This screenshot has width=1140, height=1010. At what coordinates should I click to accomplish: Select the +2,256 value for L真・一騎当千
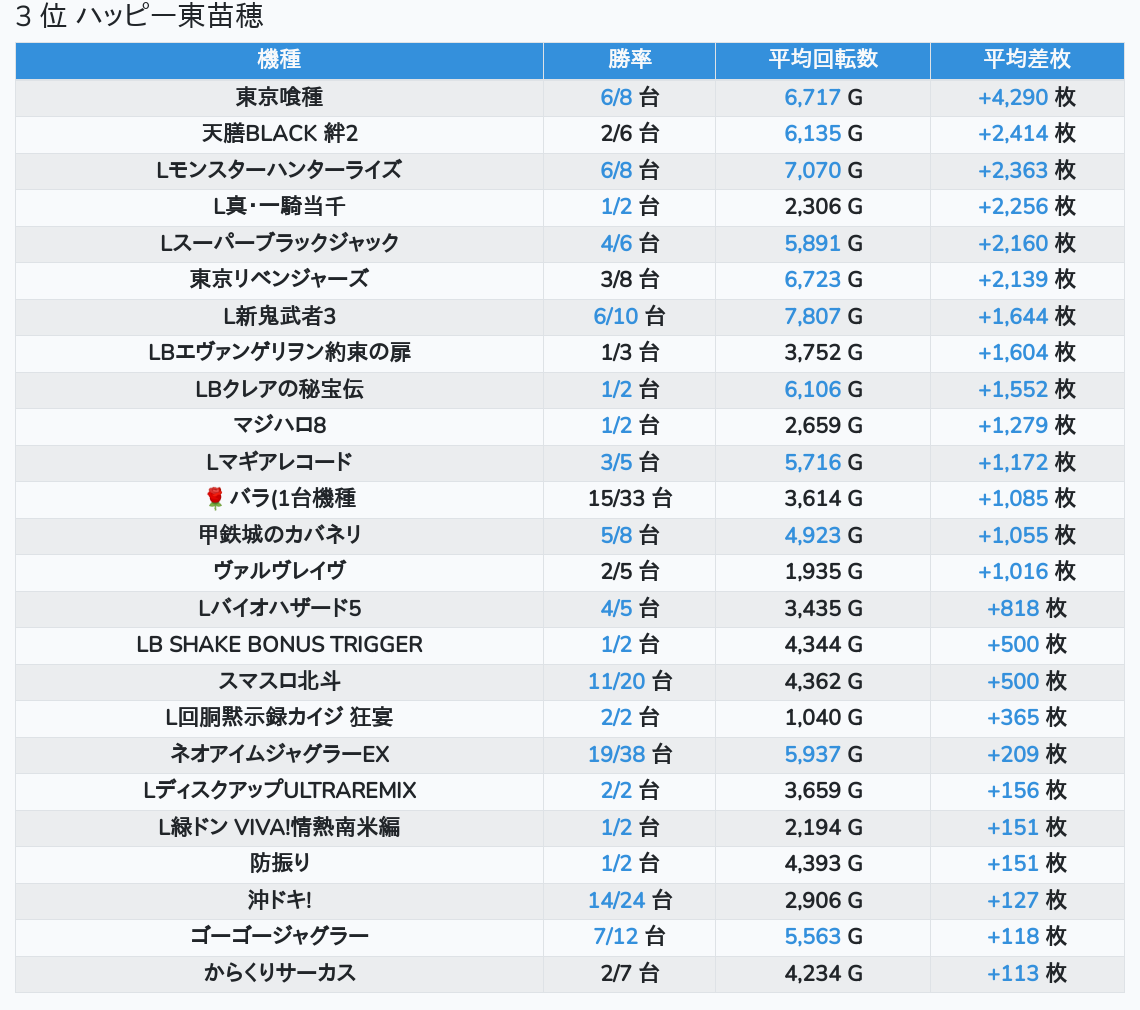tap(1012, 206)
